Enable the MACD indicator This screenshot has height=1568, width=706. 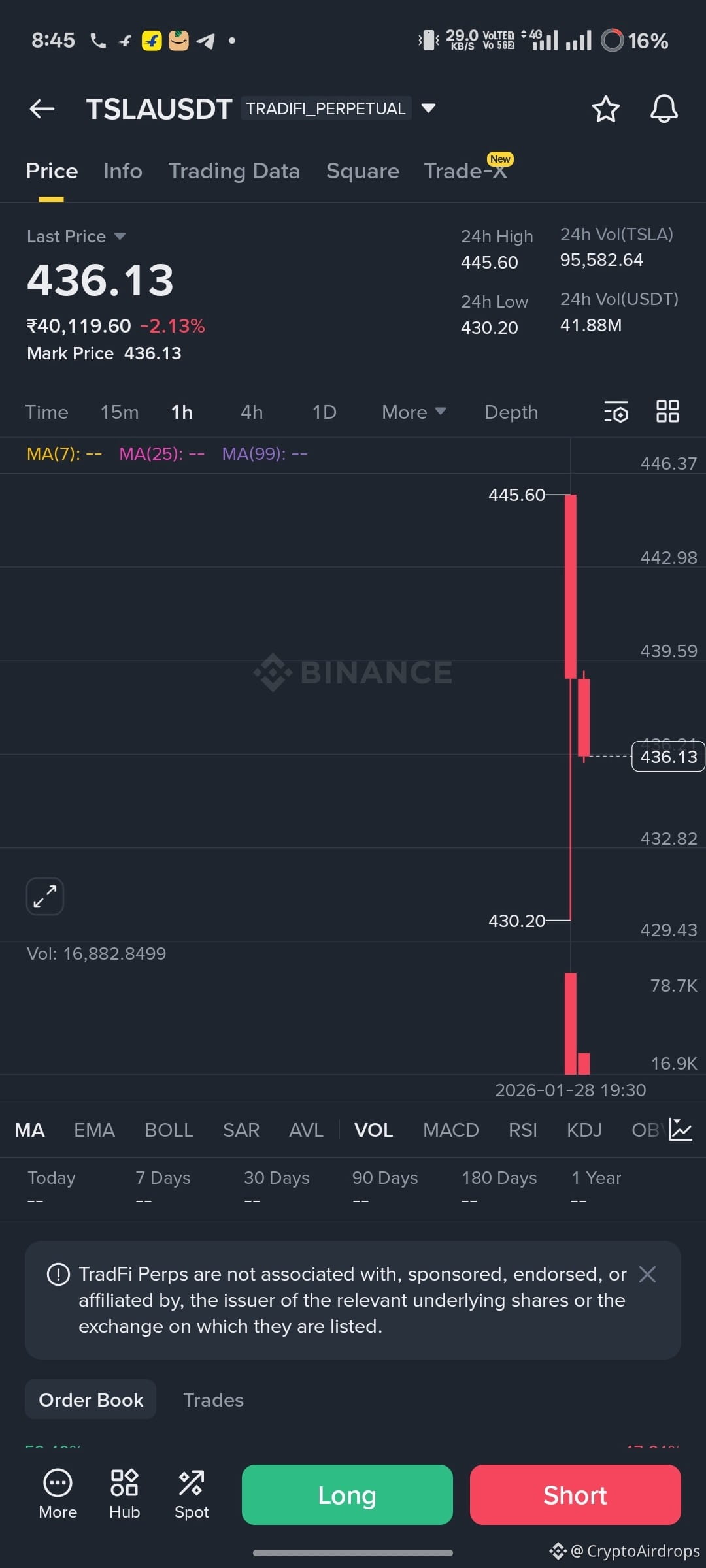450,1130
